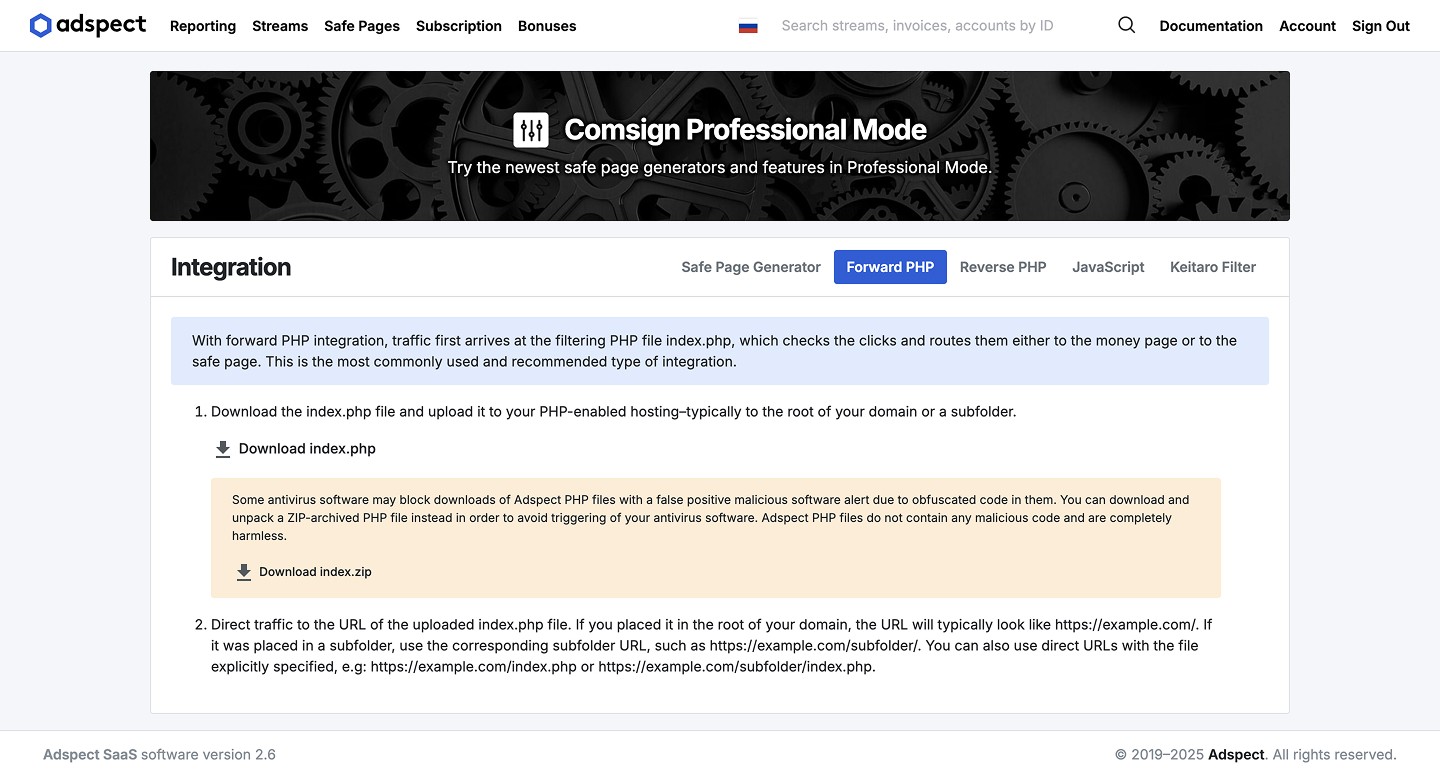Switch to the Safe Page Generator tab
The image size is (1440, 778).
tap(751, 267)
